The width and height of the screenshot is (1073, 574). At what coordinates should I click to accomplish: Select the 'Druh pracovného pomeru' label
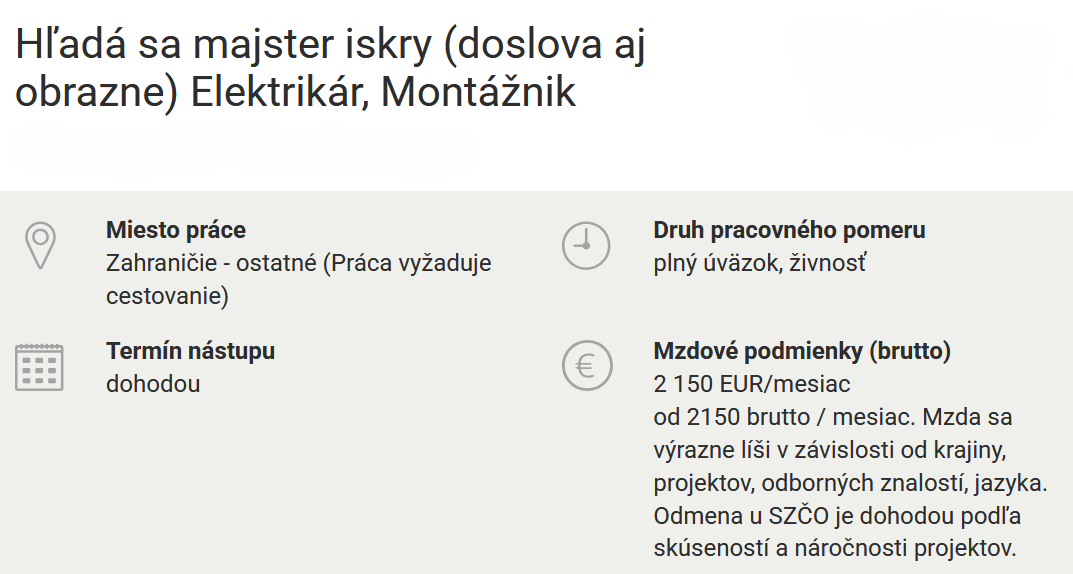[x=789, y=230]
